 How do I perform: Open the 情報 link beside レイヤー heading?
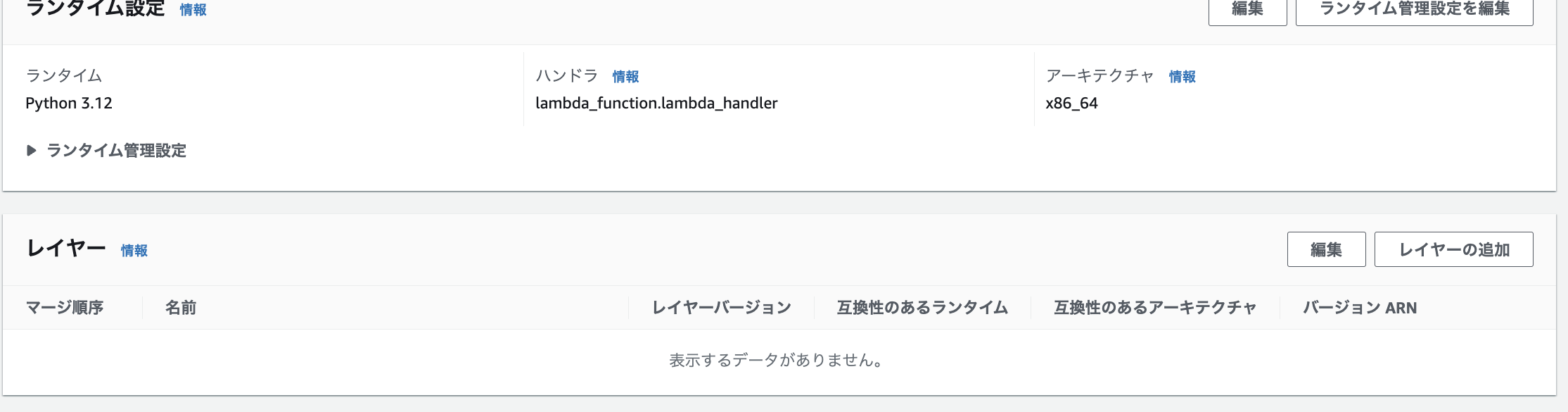(134, 251)
